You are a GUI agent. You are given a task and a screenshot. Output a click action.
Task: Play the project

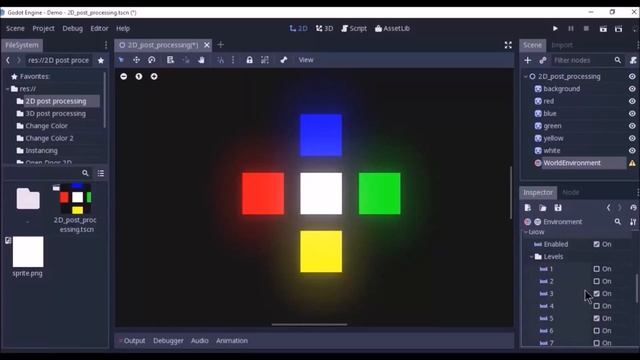[x=555, y=29]
